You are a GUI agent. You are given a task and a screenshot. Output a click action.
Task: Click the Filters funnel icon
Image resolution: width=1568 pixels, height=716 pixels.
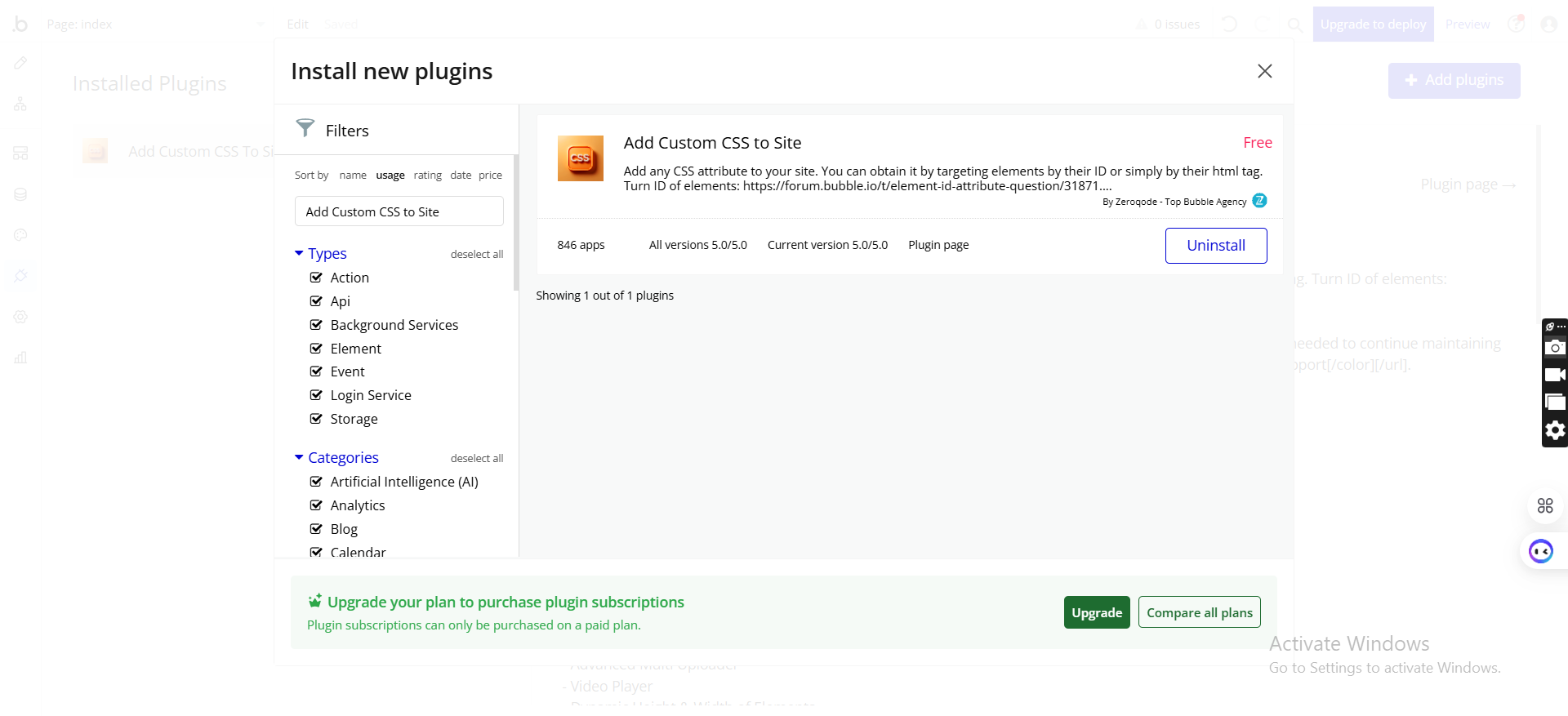pos(305,127)
